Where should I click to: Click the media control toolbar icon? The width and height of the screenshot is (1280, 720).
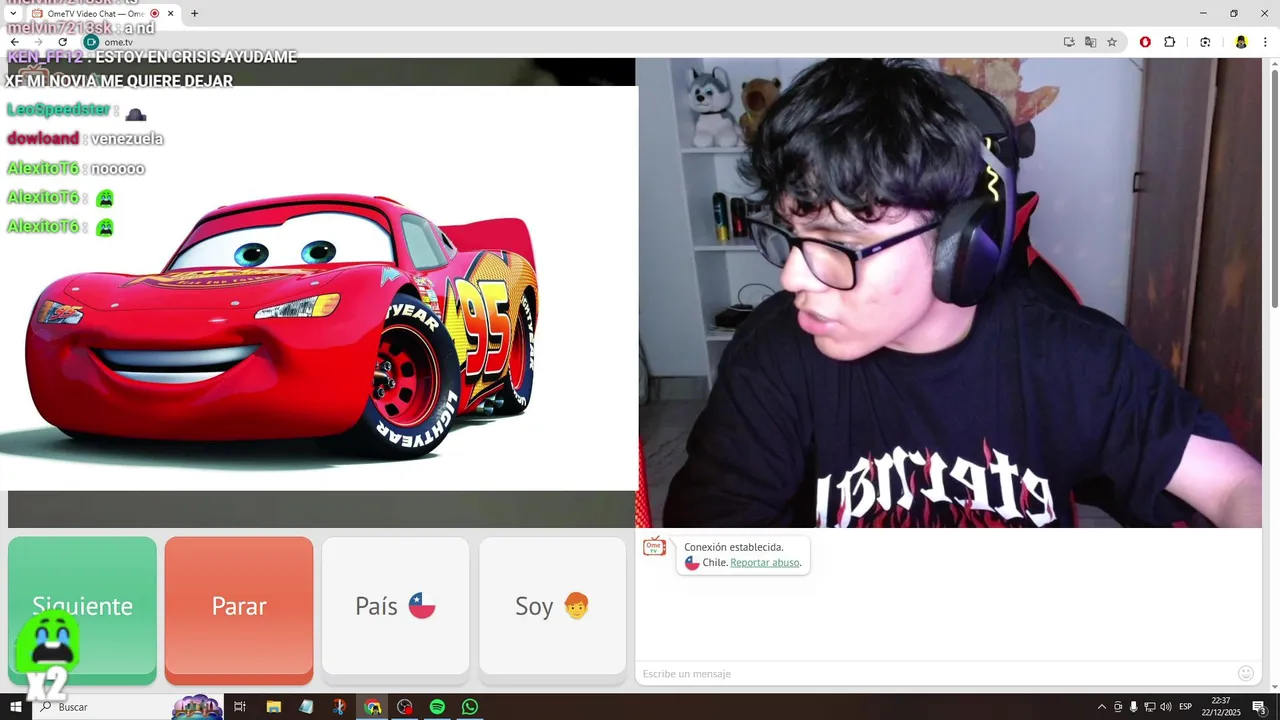(x=1205, y=42)
